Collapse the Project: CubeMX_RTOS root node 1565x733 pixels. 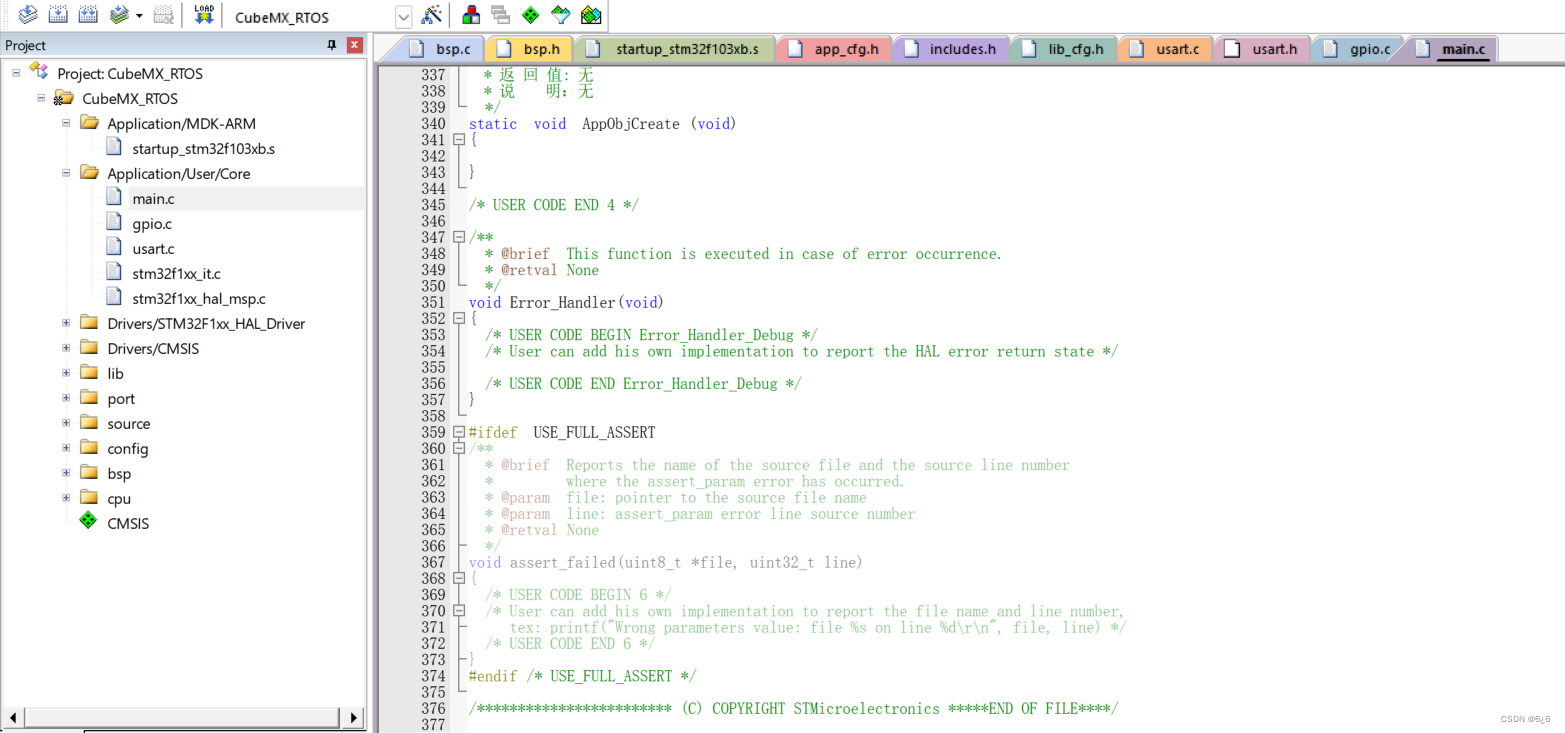[16, 73]
